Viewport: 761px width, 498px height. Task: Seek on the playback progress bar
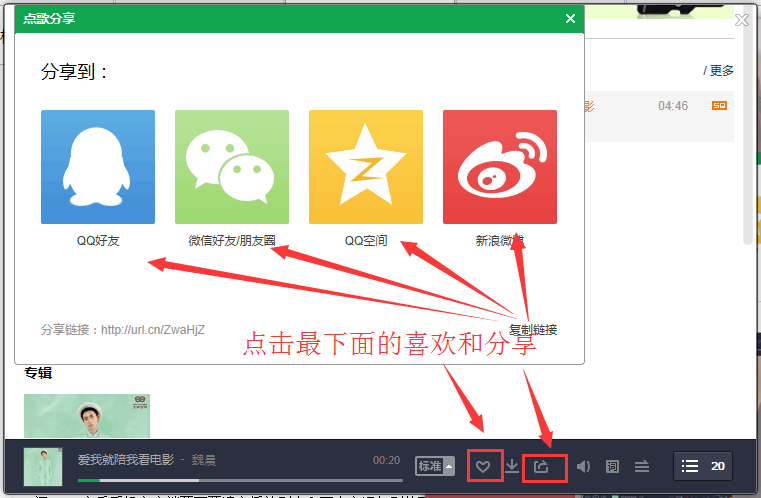[x=240, y=481]
